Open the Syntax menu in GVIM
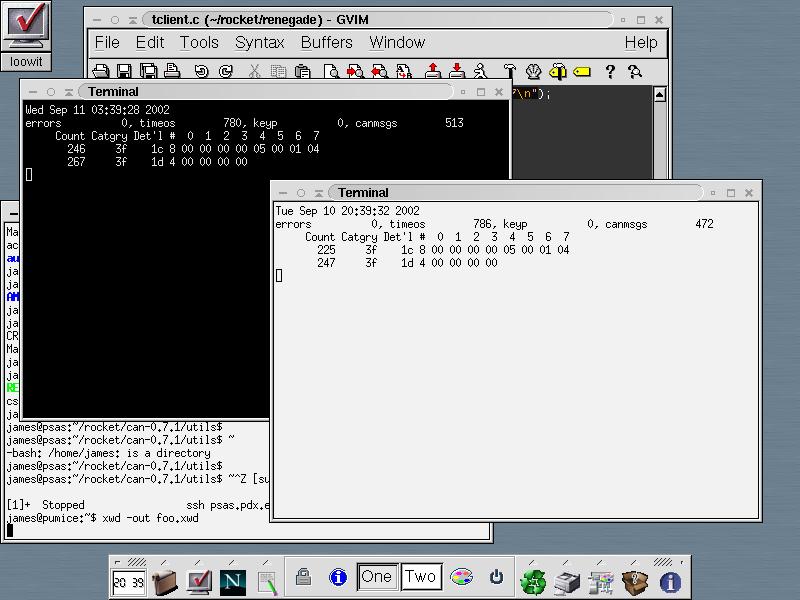The width and height of the screenshot is (800, 600). point(259,42)
